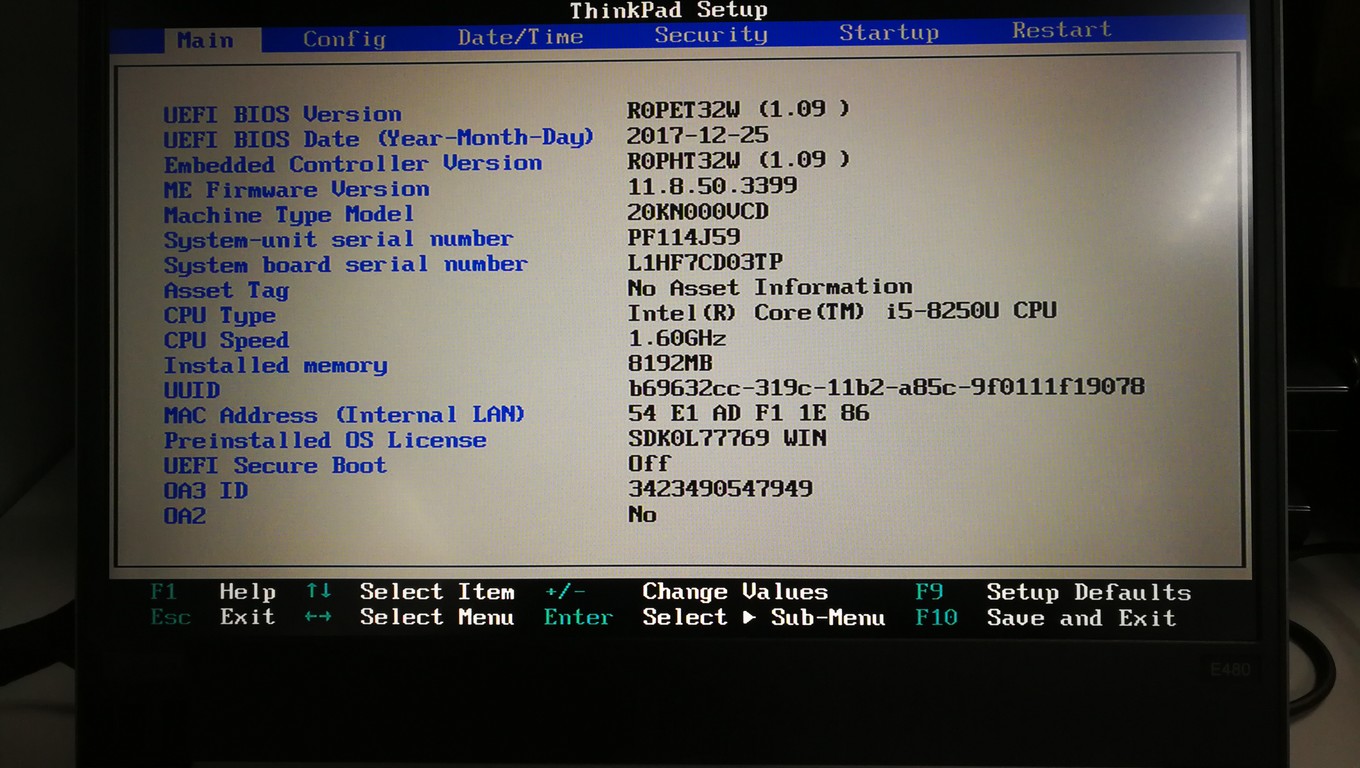Viewport: 1360px width, 768px height.
Task: Click the F10 Save and Exit hint
Action: (1046, 617)
